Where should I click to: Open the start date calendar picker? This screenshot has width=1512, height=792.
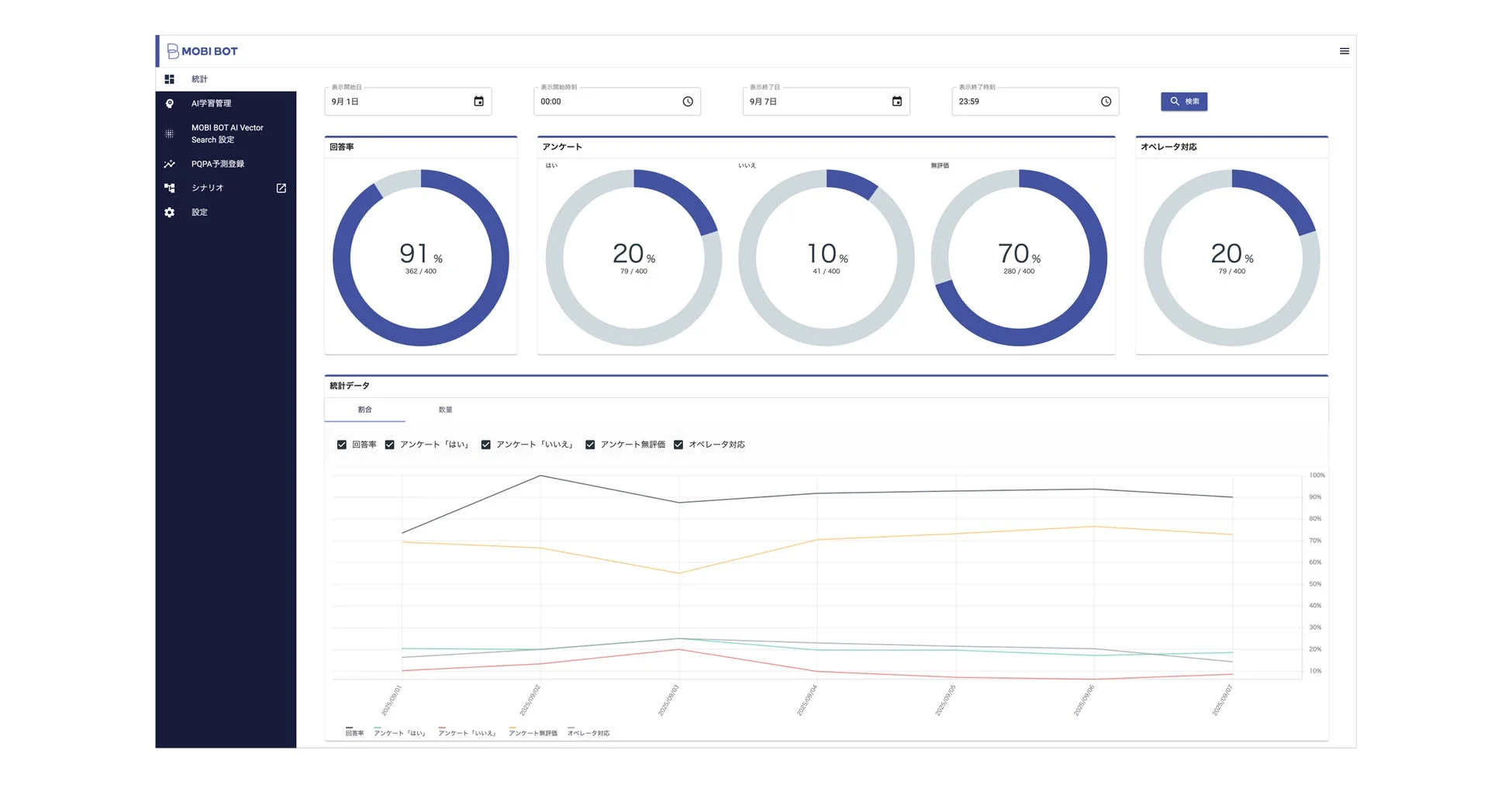pyautogui.click(x=478, y=102)
